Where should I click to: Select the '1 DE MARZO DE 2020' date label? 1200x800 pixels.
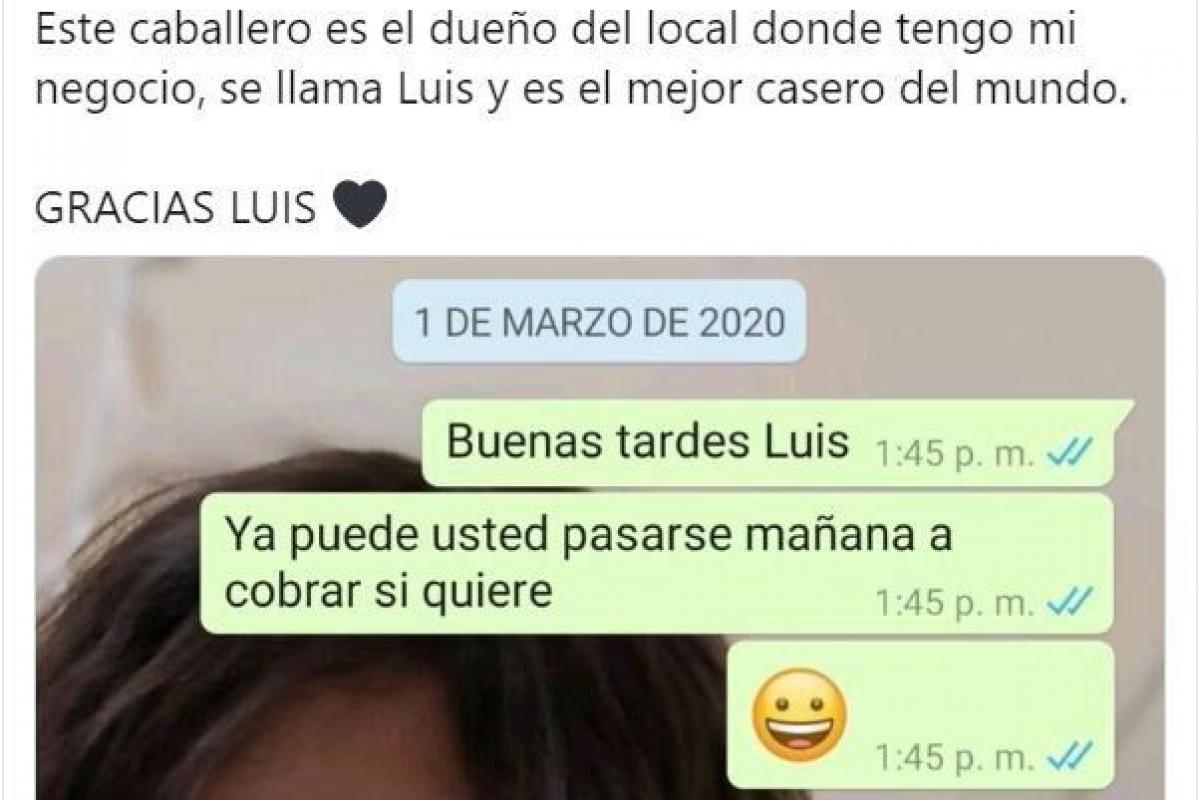click(x=600, y=322)
